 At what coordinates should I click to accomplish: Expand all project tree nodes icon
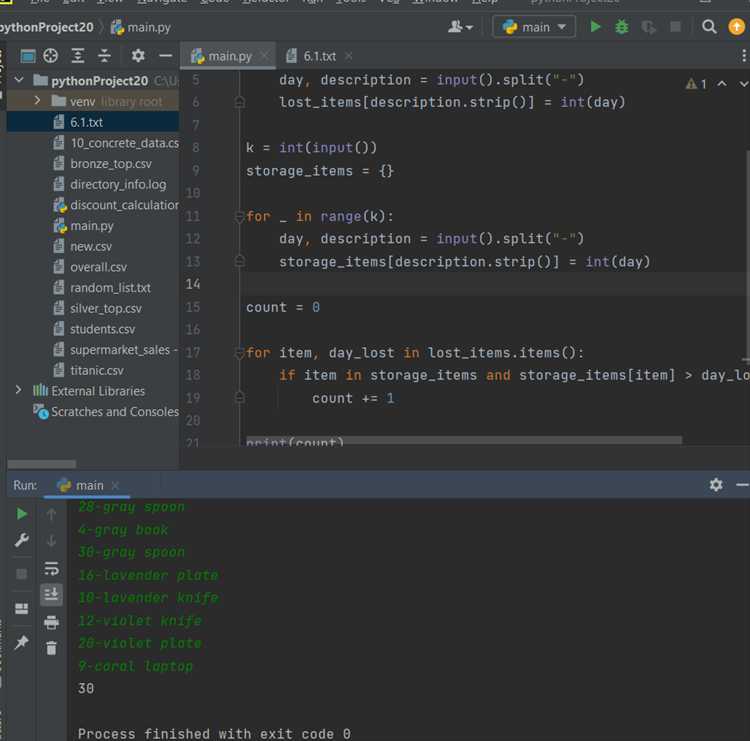(77, 56)
